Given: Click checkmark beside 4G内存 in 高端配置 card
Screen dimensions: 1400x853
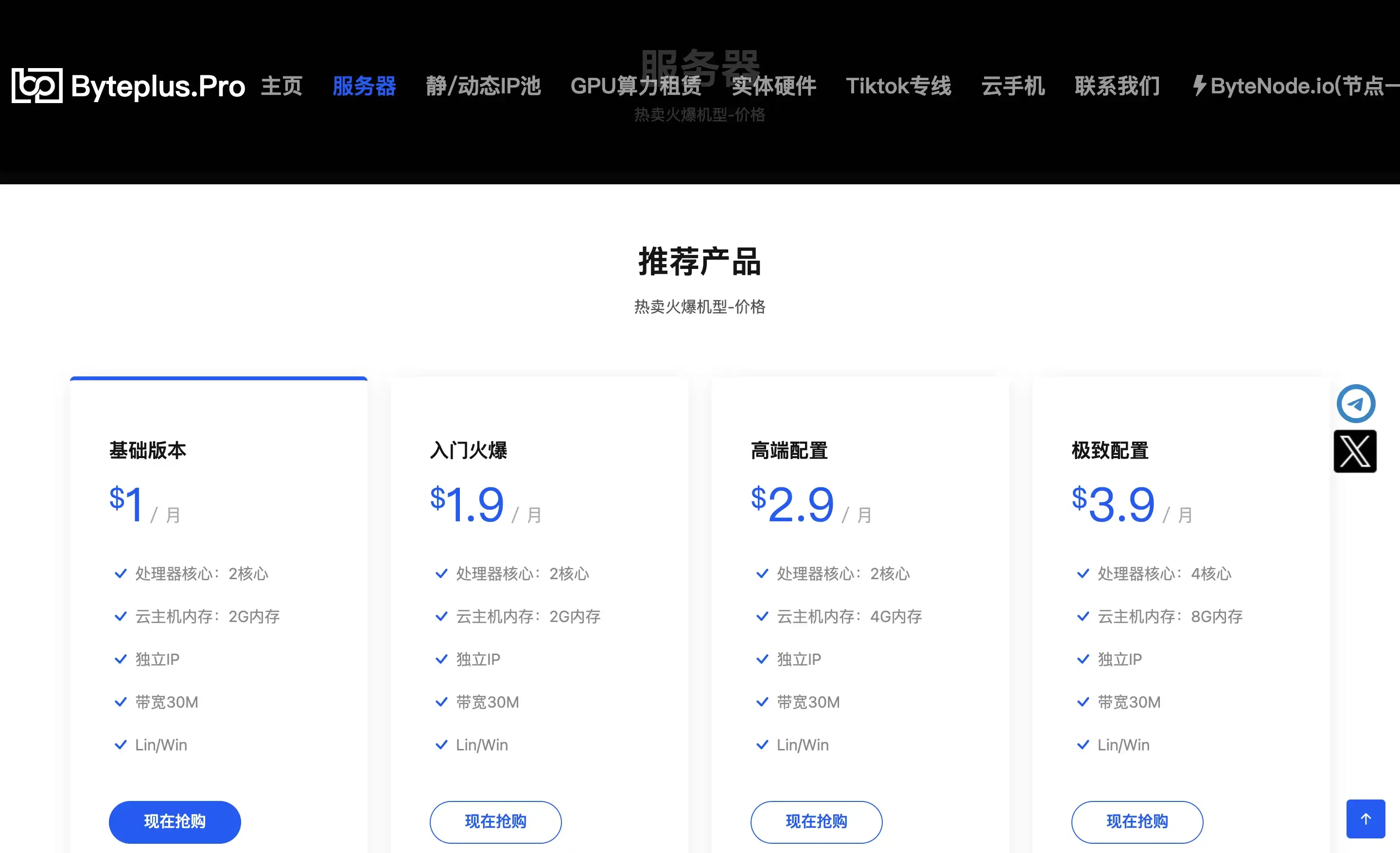Looking at the screenshot, I should (762, 617).
